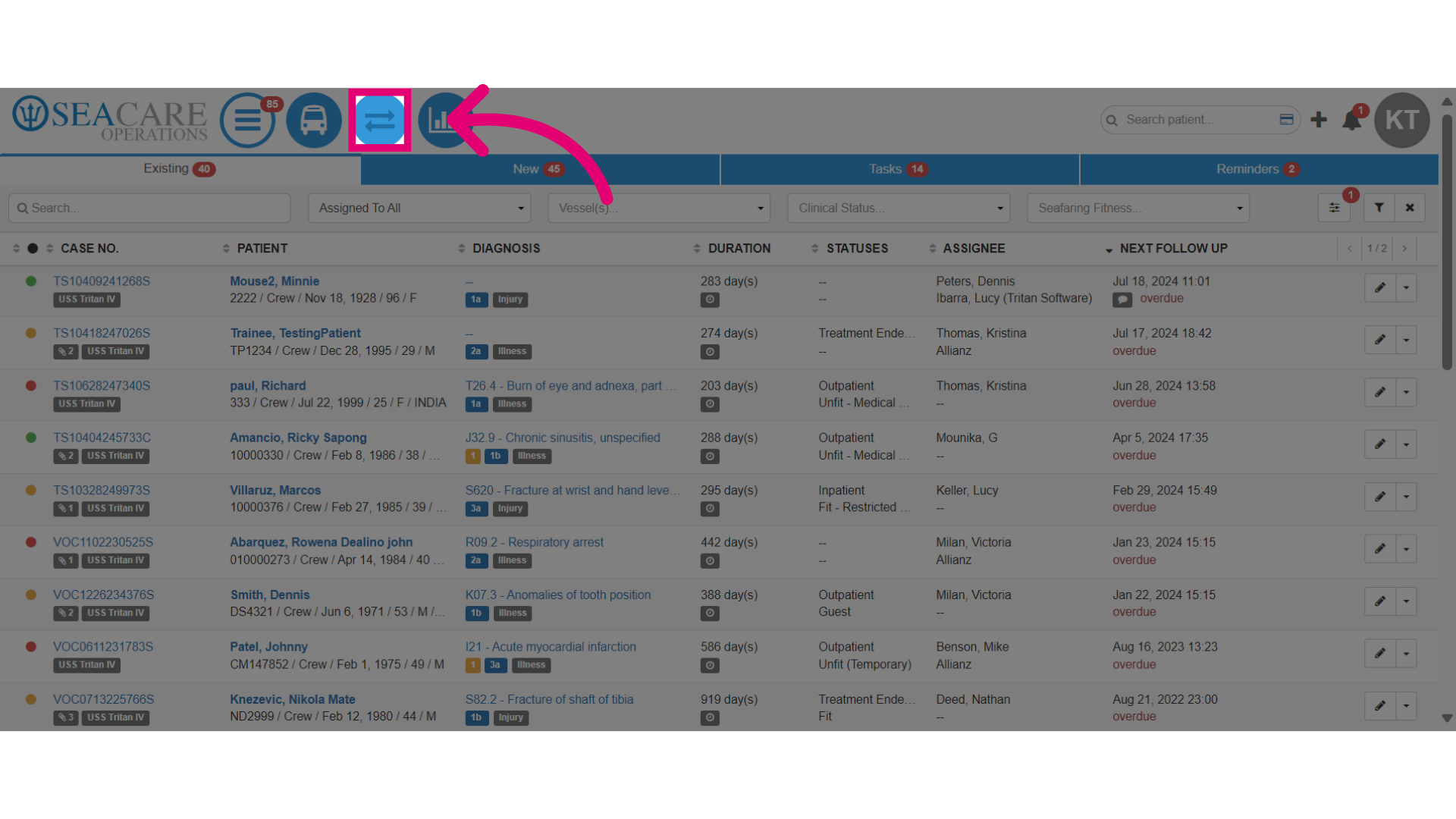Clear filters with the X icon
Viewport: 1456px width, 819px height.
tap(1410, 208)
